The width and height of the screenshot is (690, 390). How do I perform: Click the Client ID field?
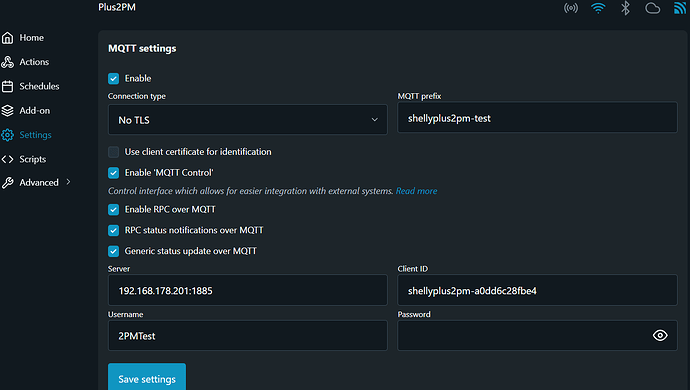(x=537, y=290)
